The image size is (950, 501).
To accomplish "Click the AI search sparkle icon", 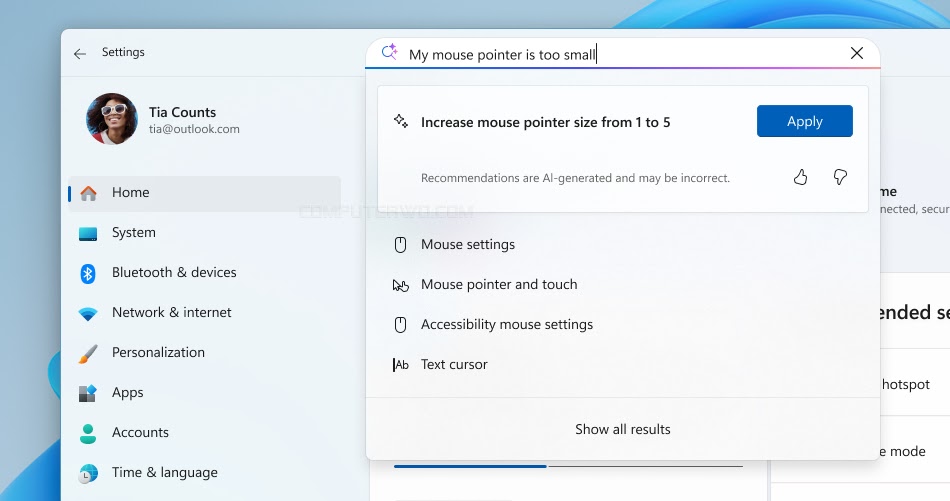I will (390, 53).
